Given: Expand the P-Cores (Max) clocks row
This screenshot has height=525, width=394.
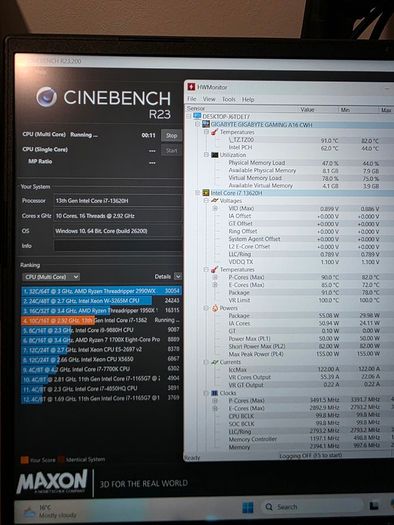Looking at the screenshot, I should pos(215,400).
